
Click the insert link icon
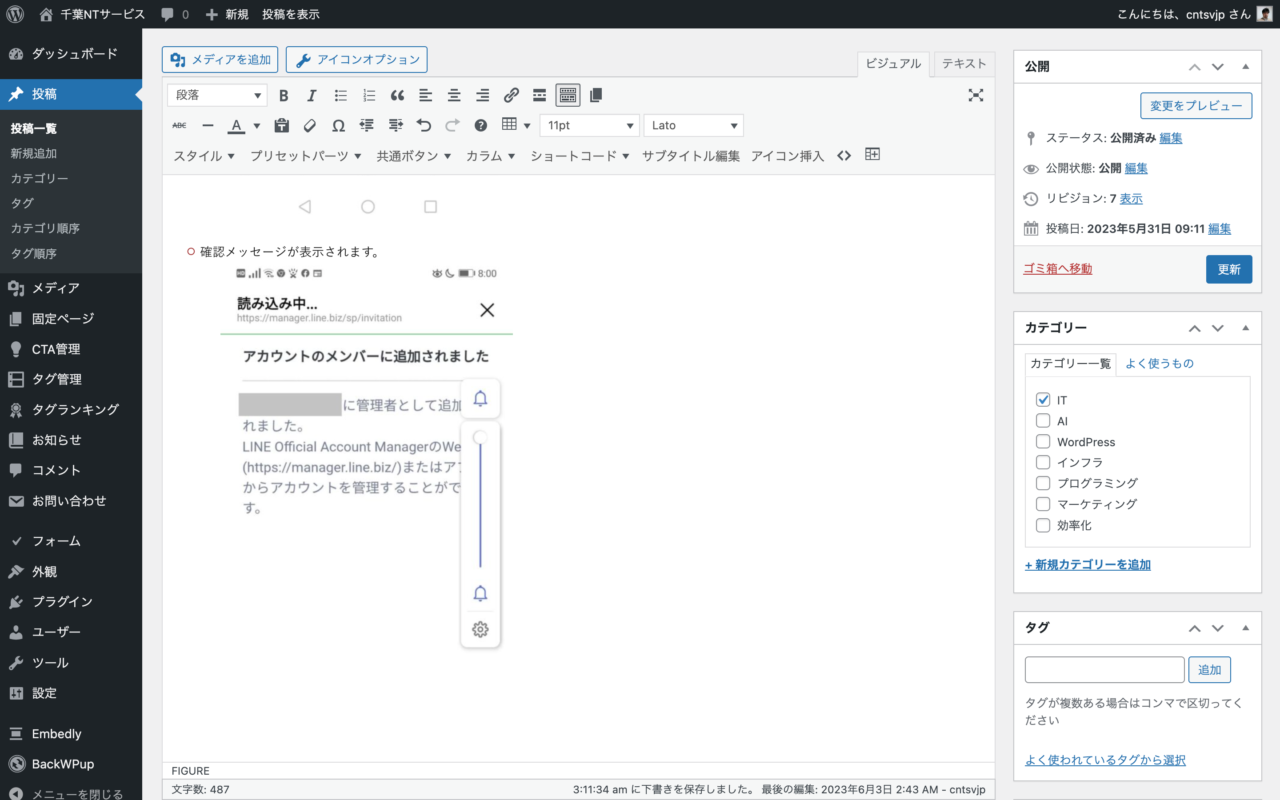[x=511, y=96]
